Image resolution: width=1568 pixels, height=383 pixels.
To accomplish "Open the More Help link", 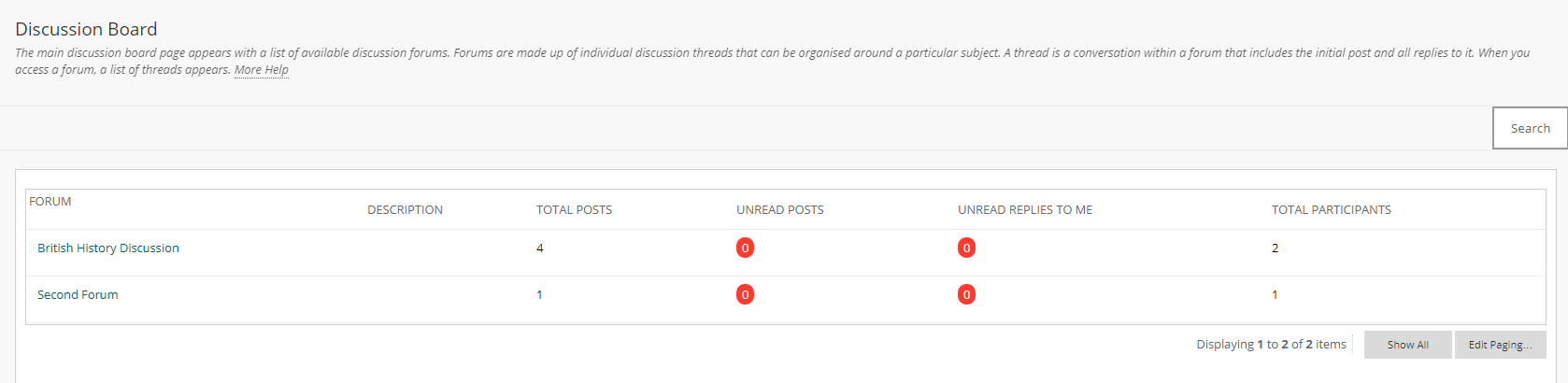I will (x=262, y=69).
